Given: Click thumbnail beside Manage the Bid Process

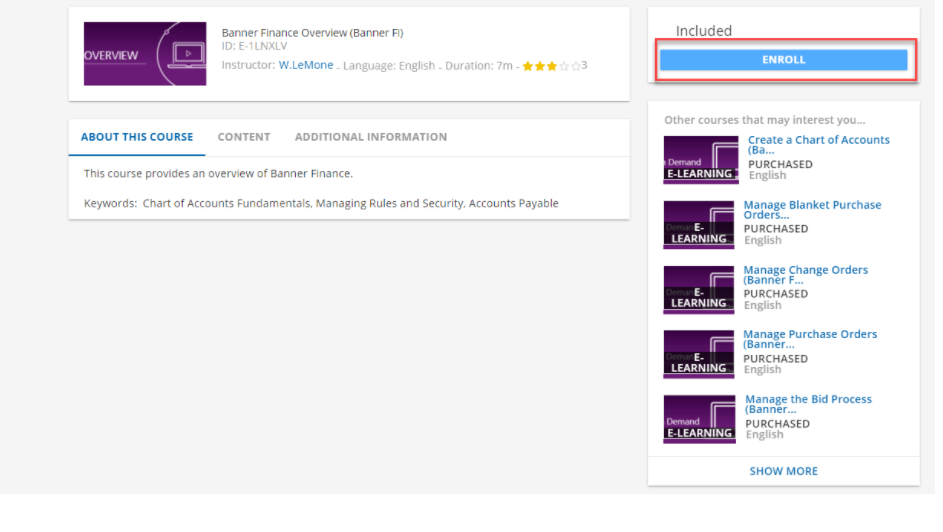Looking at the screenshot, I should tap(699, 419).
